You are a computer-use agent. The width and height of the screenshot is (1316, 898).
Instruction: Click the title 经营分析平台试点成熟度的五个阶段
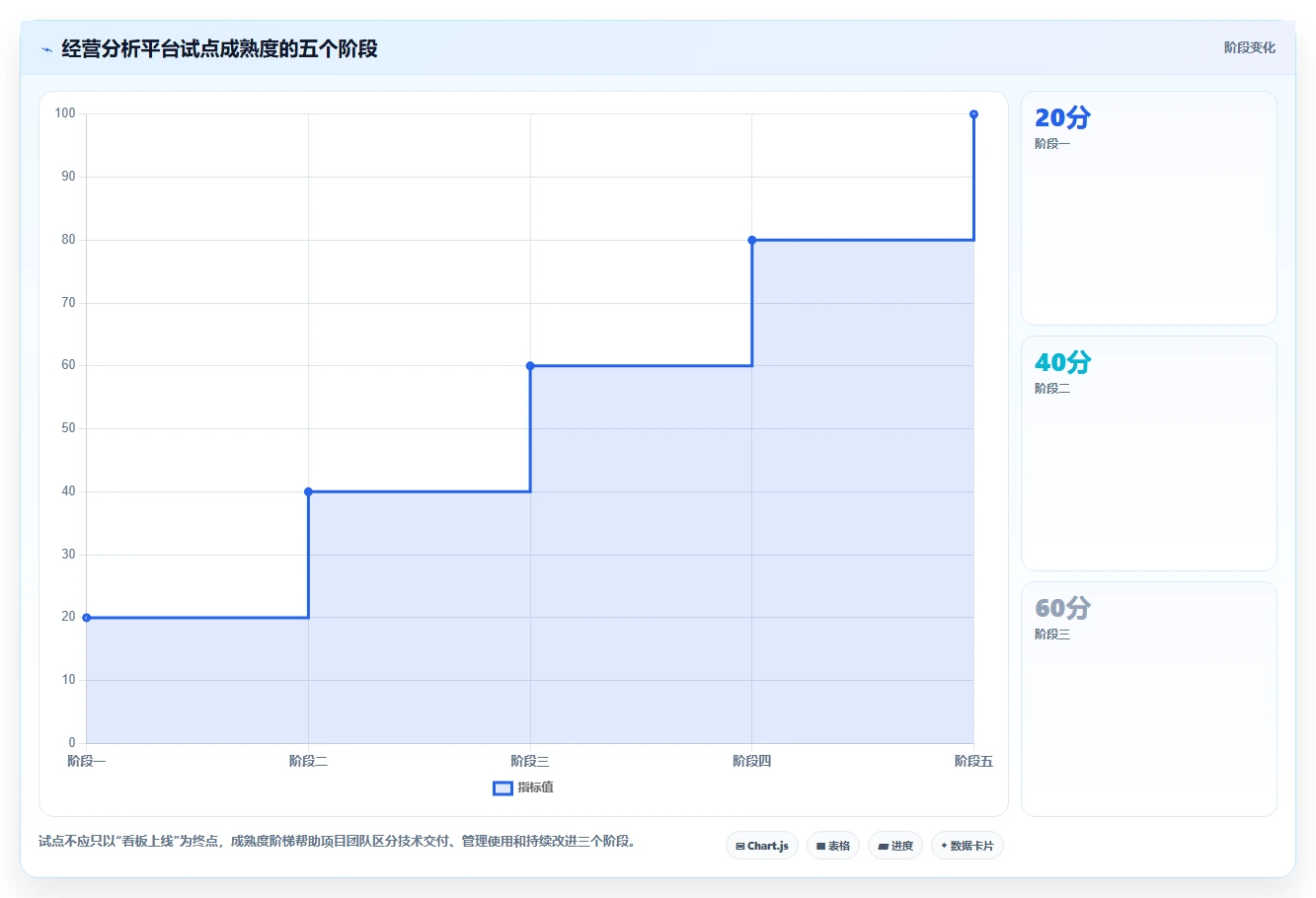(219, 48)
